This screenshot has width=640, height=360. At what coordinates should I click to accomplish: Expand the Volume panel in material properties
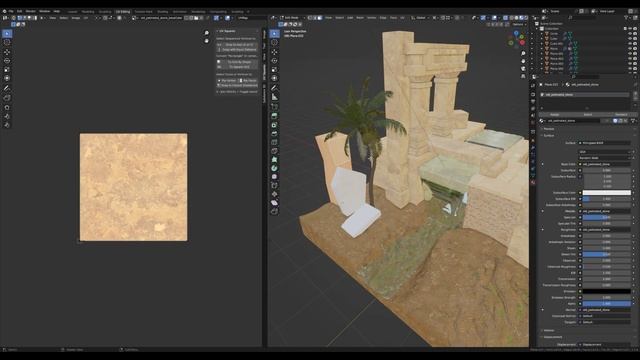click(549, 331)
